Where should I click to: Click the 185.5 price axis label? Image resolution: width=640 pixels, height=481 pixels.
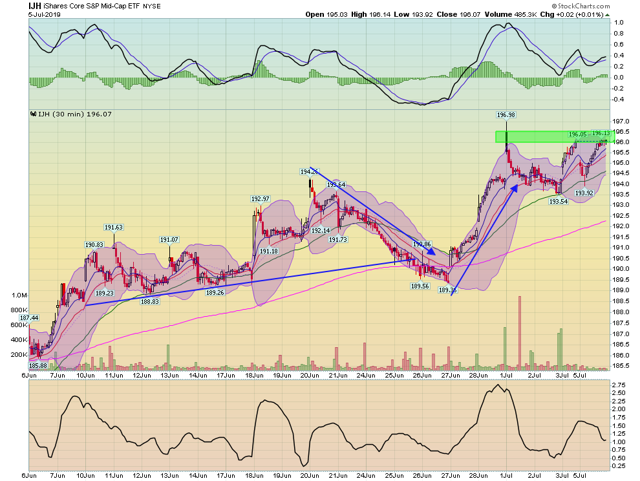[x=619, y=365]
